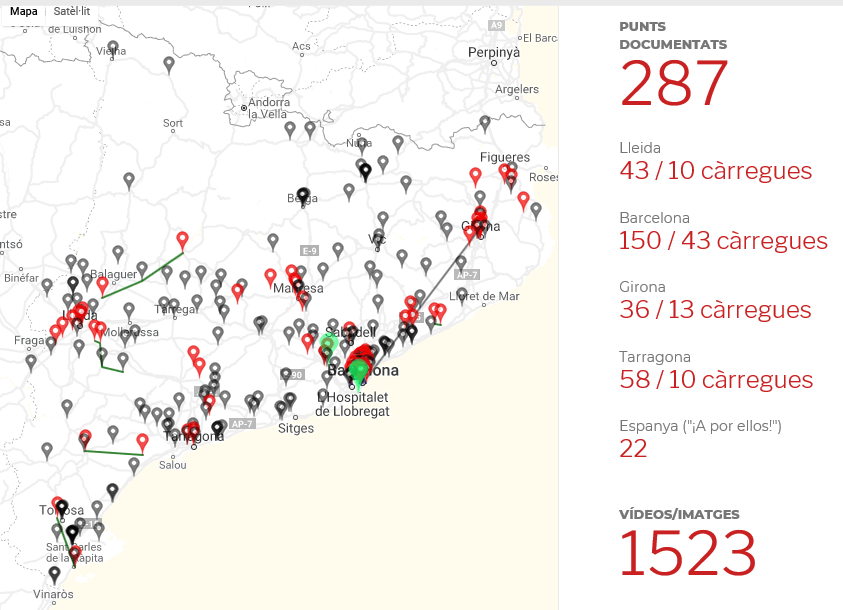Click the 1523 vídeos/imatges count

click(687, 553)
